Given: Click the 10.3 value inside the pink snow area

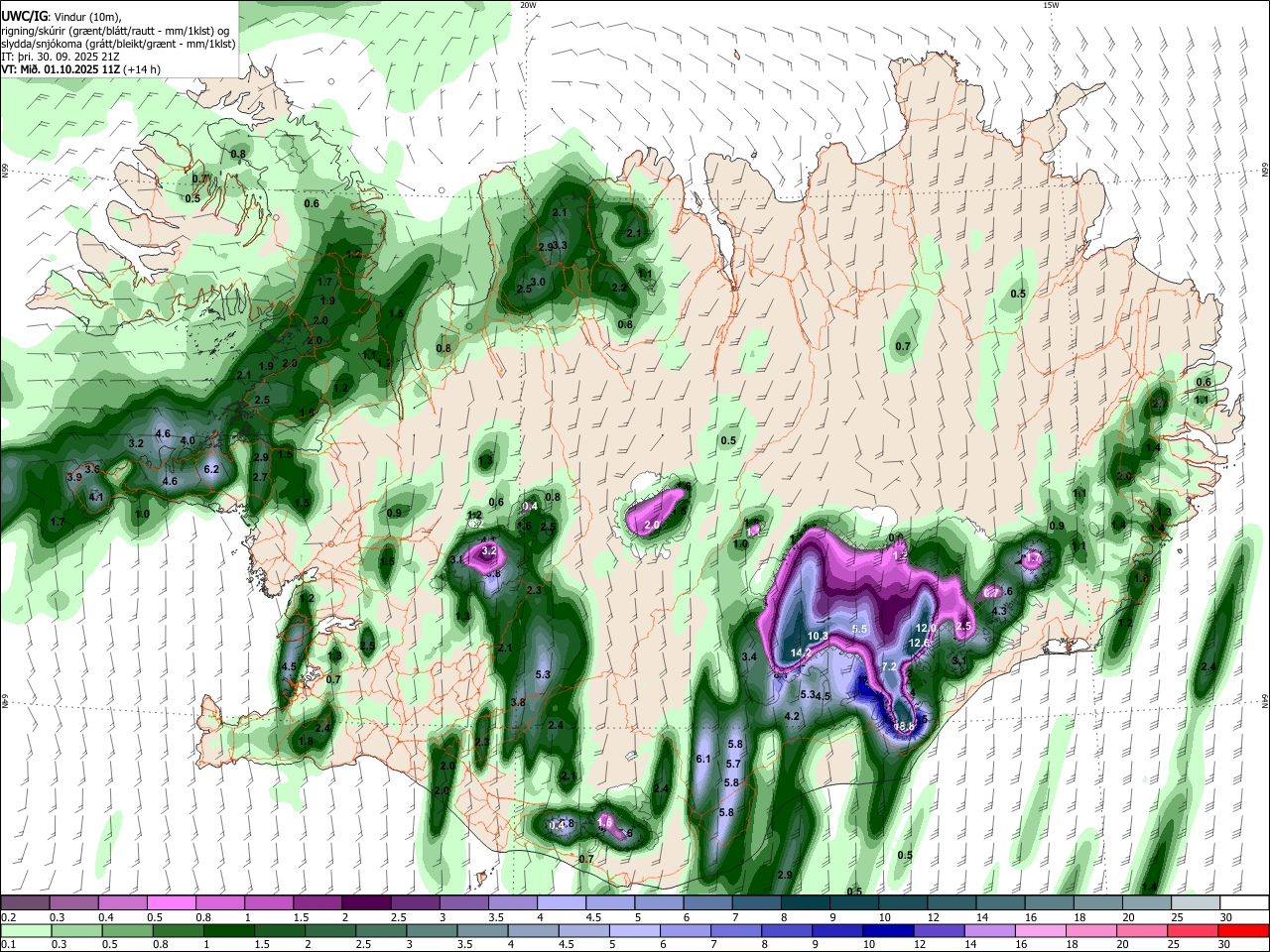Looking at the screenshot, I should (818, 636).
